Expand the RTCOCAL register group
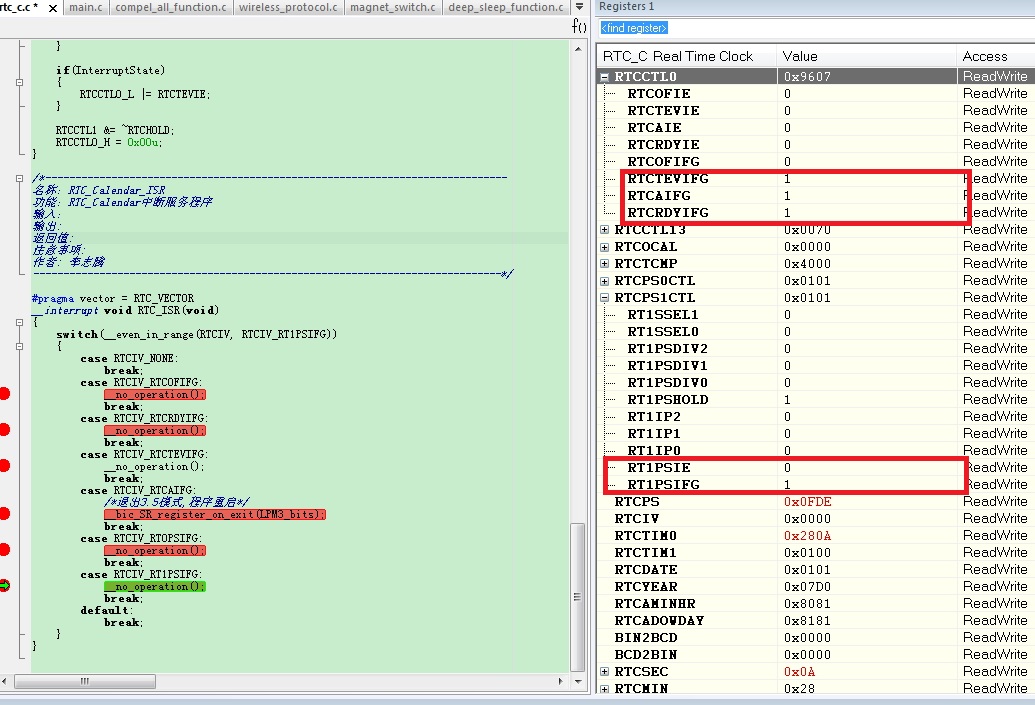Screen dimensions: 1035x705 click(604, 247)
